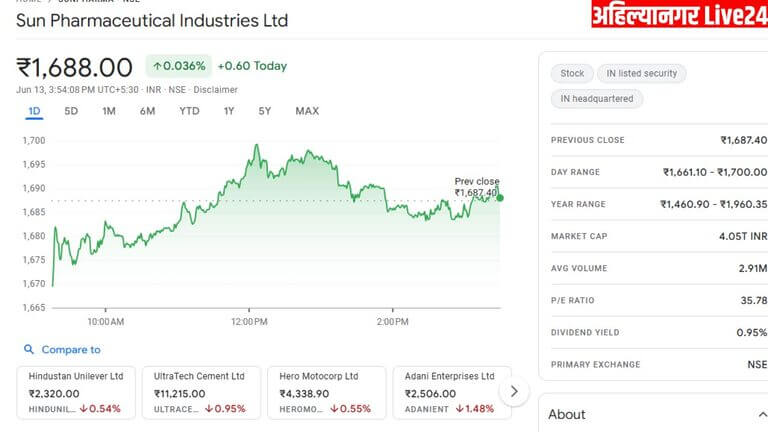The image size is (768, 432).
Task: Click the IN listed security chip
Action: pos(642,73)
